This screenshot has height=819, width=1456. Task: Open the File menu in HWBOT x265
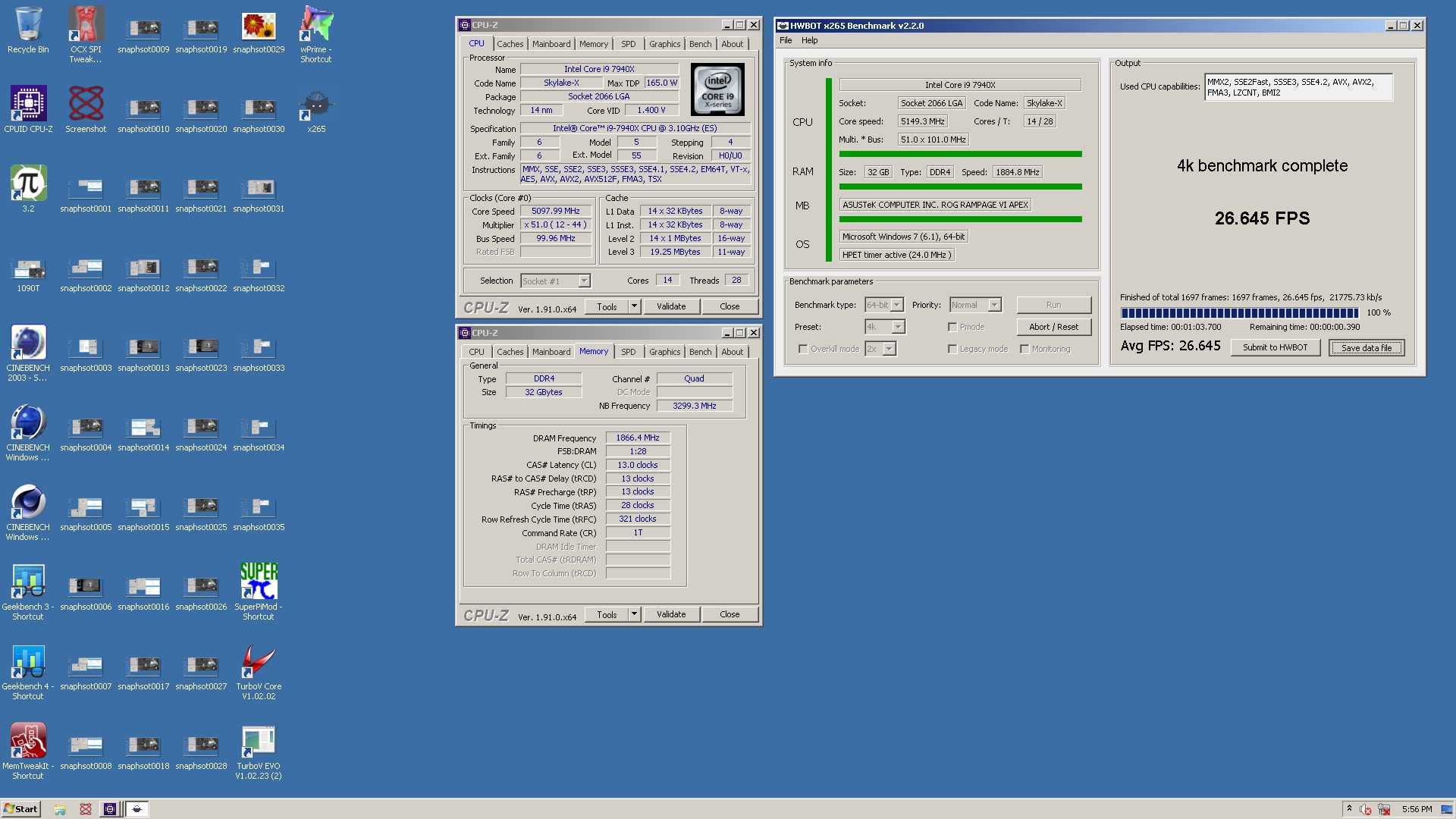coord(786,40)
